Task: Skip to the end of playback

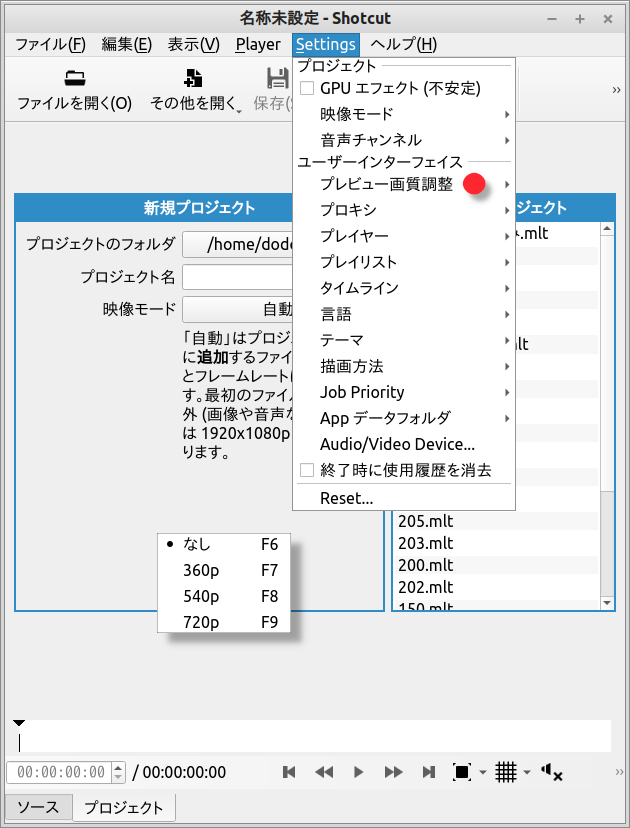Action: [429, 772]
